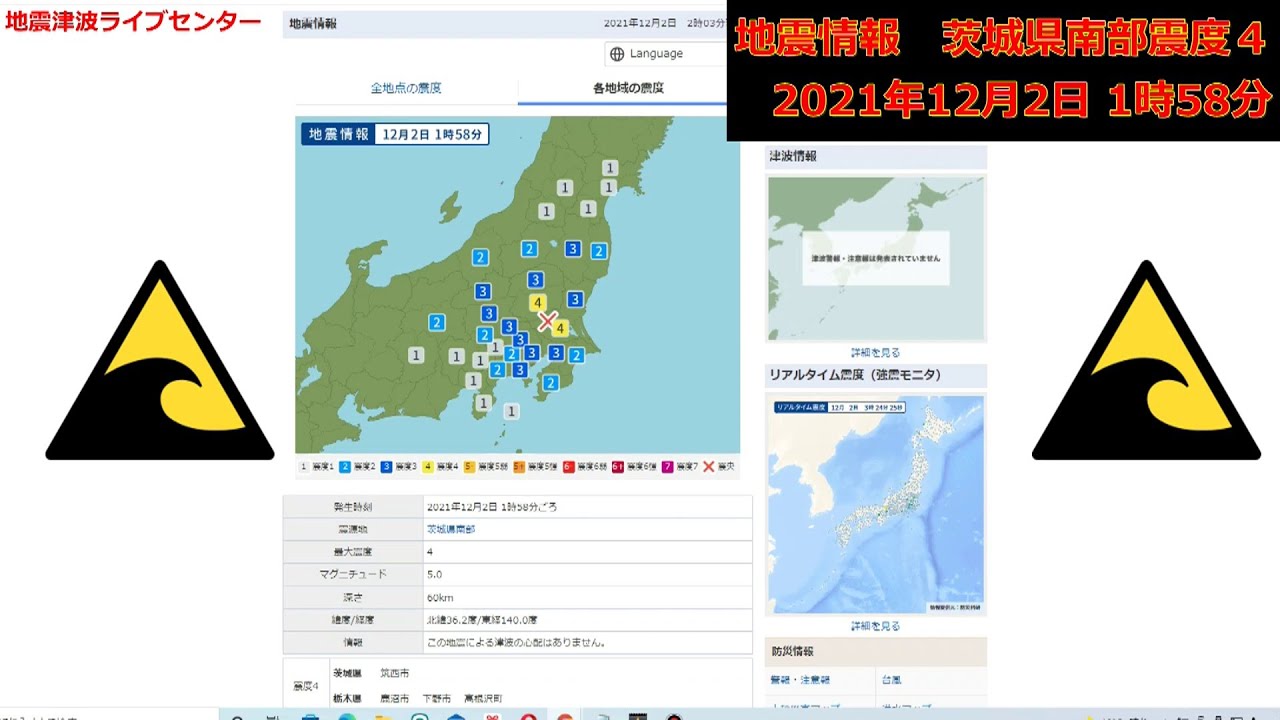This screenshot has width=1280, height=720.
Task: Click 詳細を見る under the realtime intensity map
Action: 875,626
